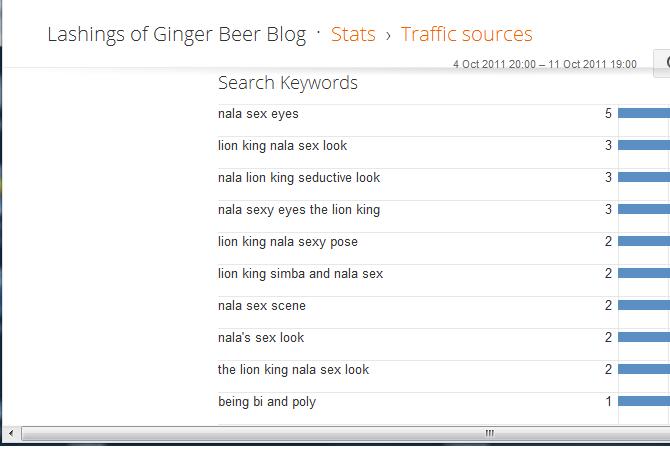The height and width of the screenshot is (450, 670).
Task: Click the Search Keywords heading
Action: (x=287, y=83)
